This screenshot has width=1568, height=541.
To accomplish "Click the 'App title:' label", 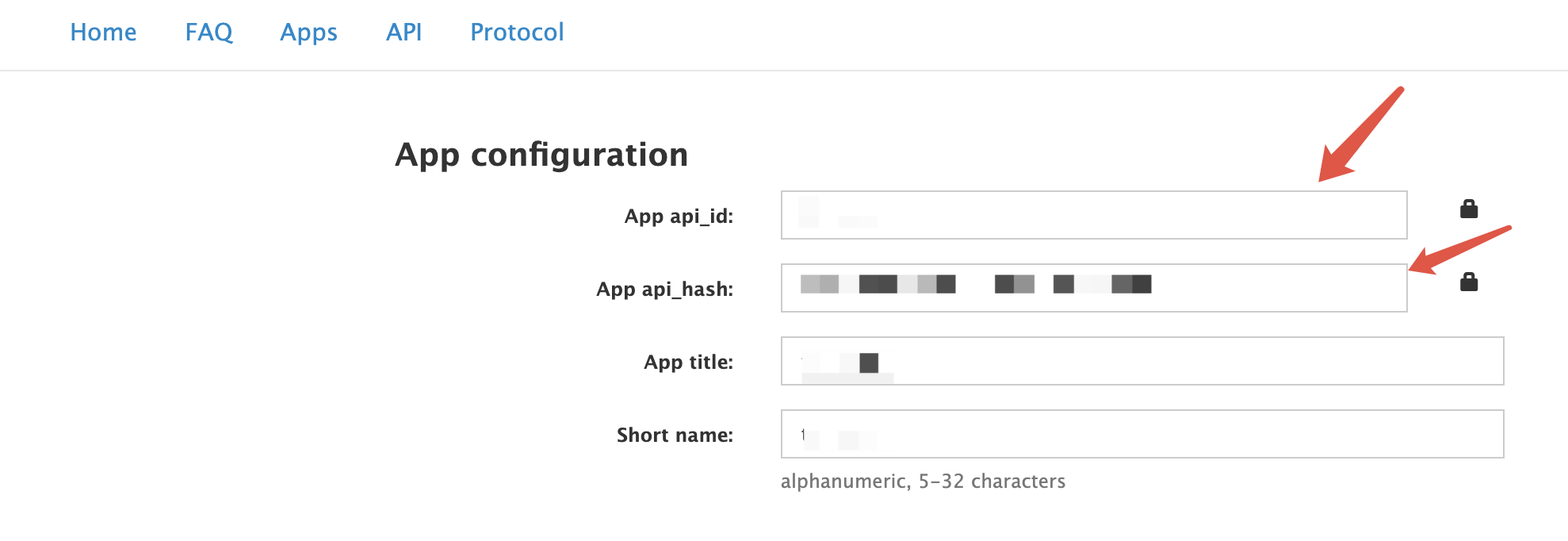I will point(688,363).
